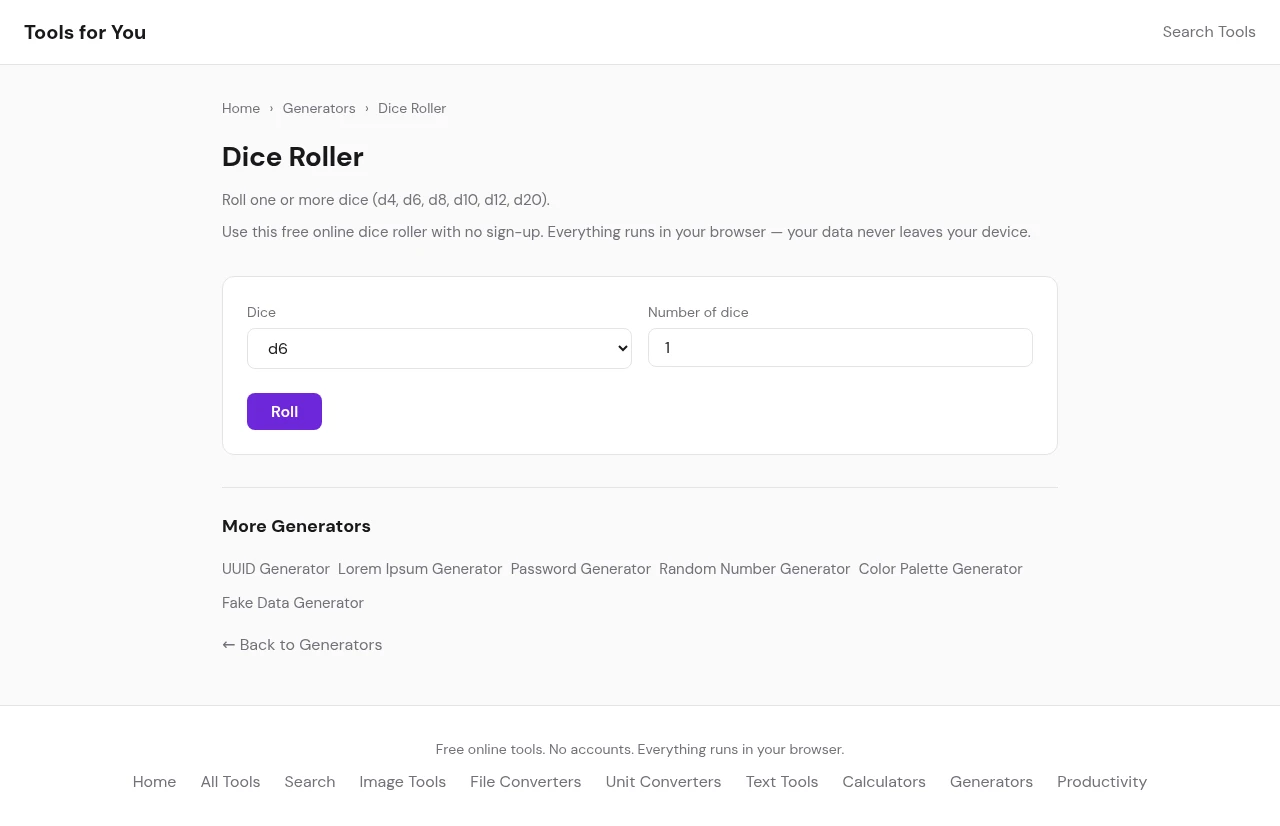Screen dimensions: 1280x826
Task: Open the Lorem Ipsum Generator tool
Action: click(420, 569)
